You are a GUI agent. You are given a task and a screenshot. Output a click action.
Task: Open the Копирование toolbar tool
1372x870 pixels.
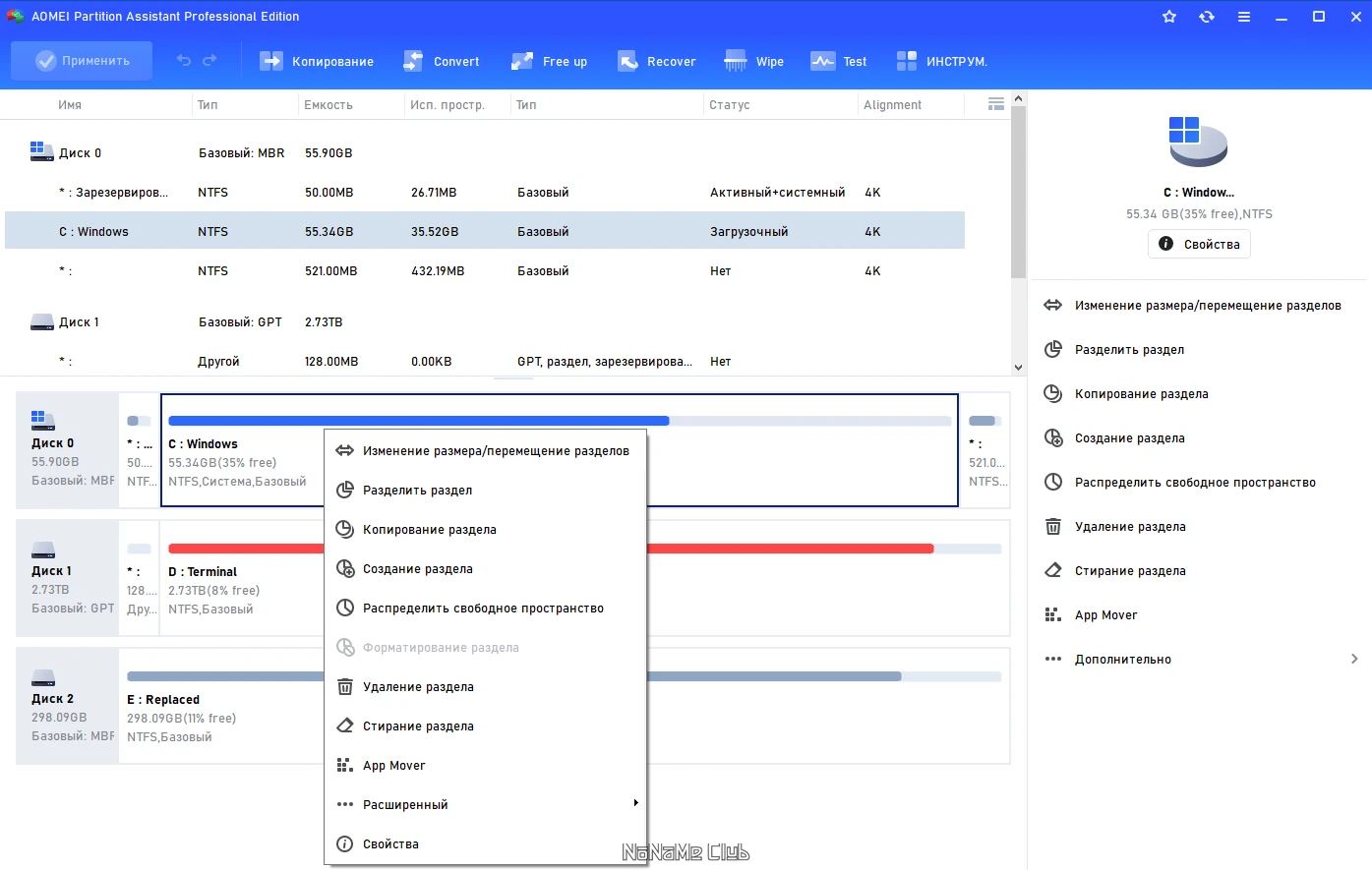(x=317, y=61)
